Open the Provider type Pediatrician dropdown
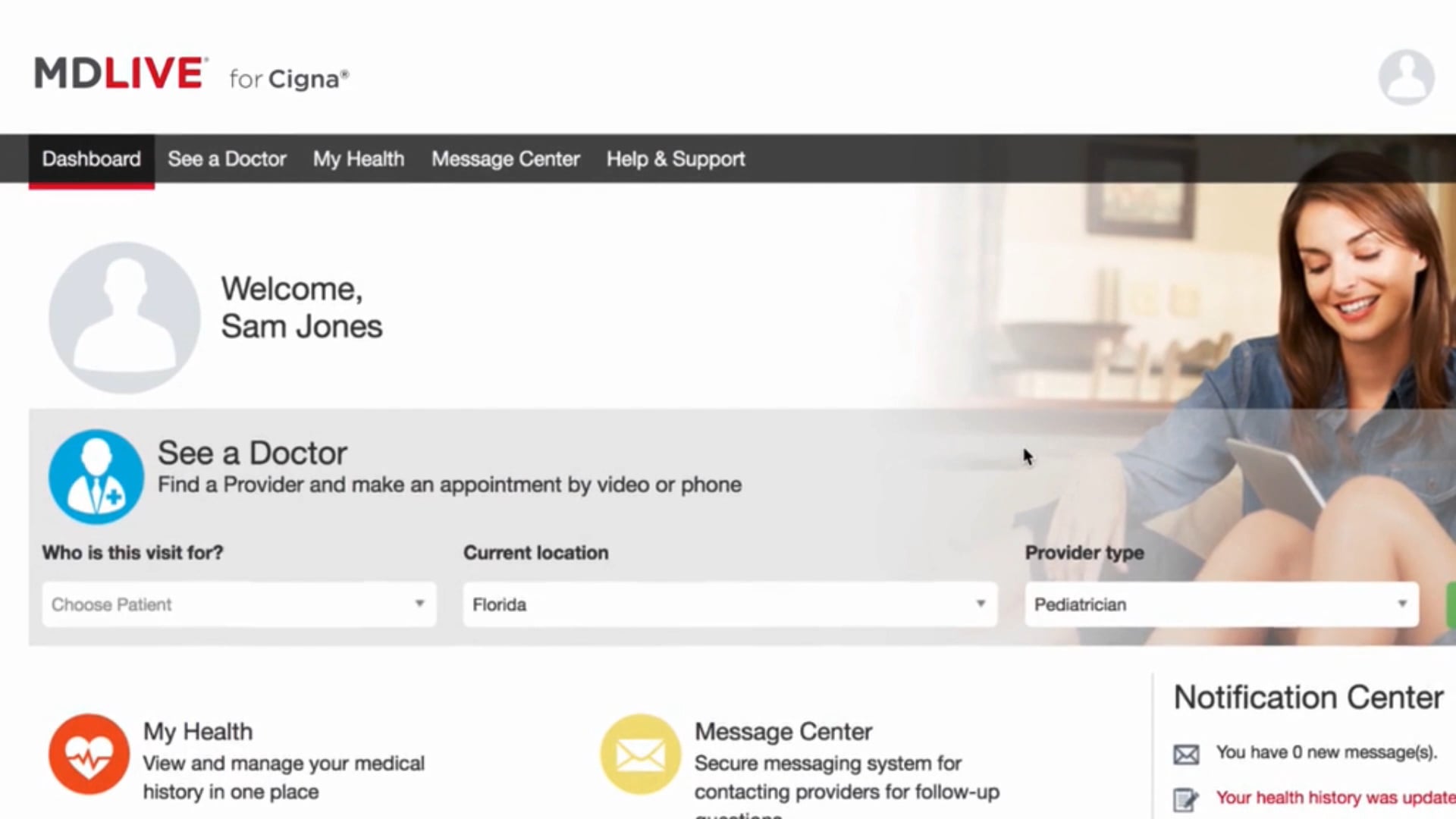Screen dimensions: 1456x819 coord(1221,604)
